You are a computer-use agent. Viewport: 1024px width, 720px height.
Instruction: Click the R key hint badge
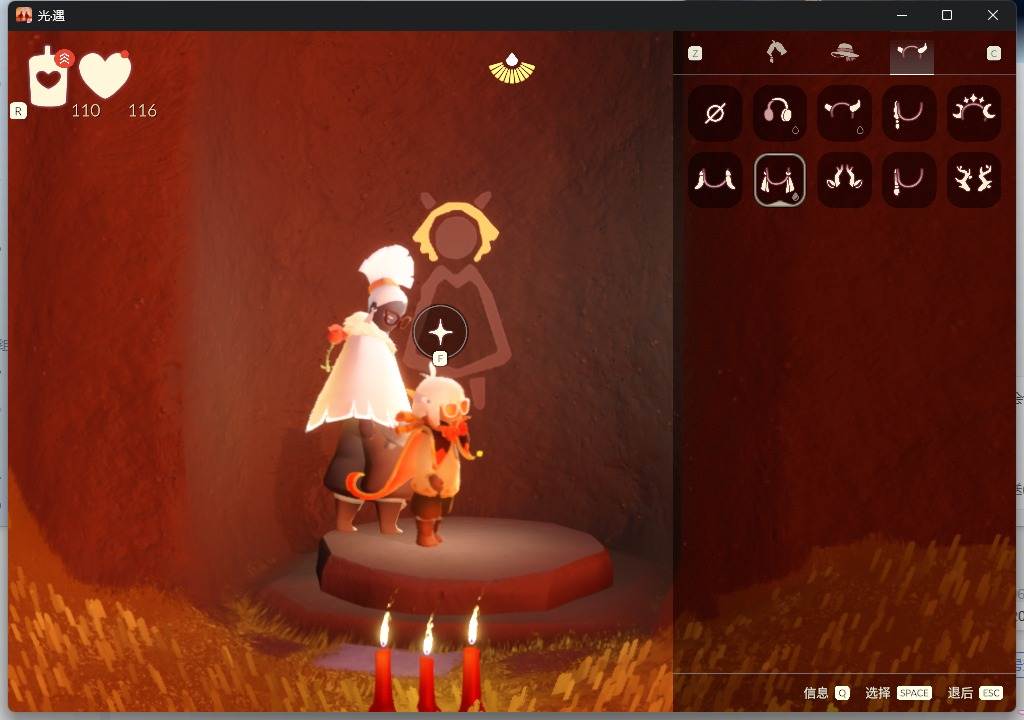pyautogui.click(x=18, y=111)
